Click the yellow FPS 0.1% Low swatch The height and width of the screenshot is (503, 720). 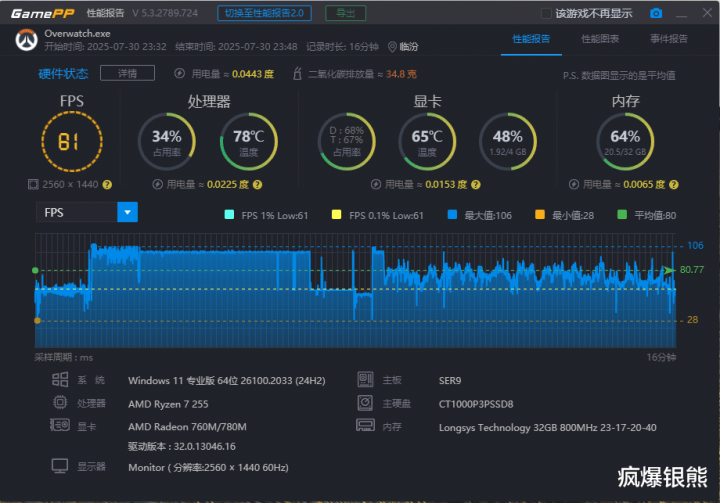coord(337,215)
